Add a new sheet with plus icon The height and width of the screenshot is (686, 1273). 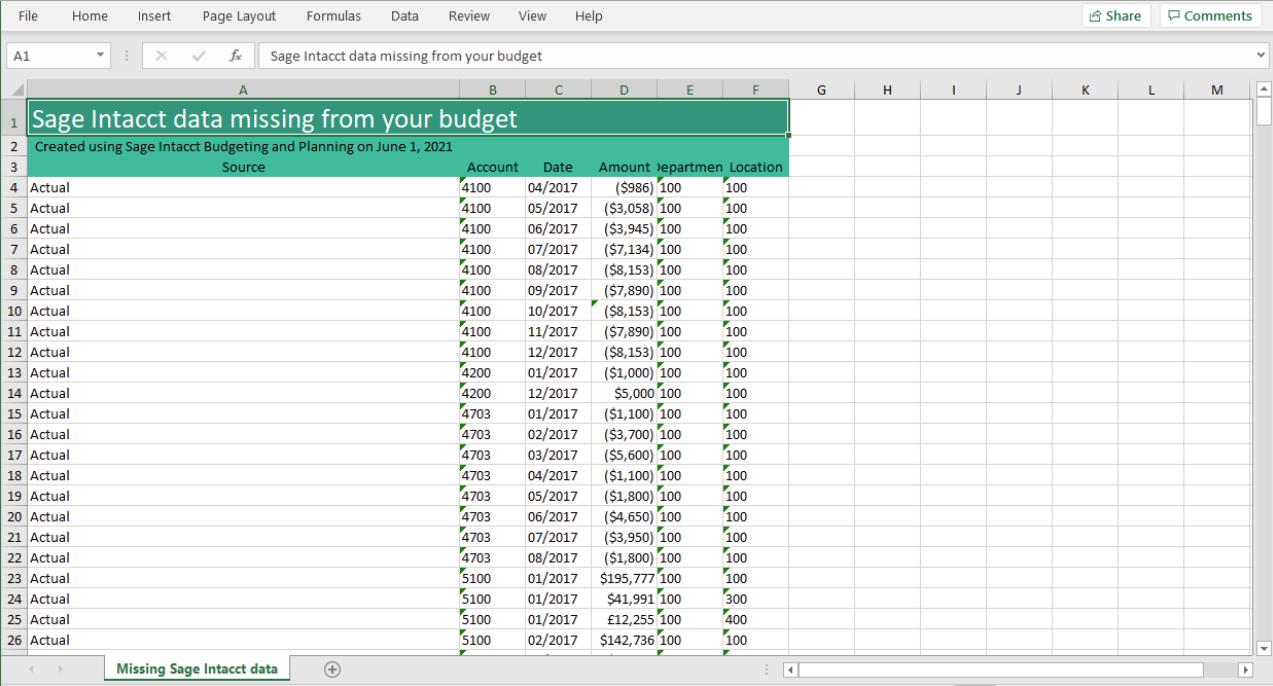pyautogui.click(x=333, y=669)
